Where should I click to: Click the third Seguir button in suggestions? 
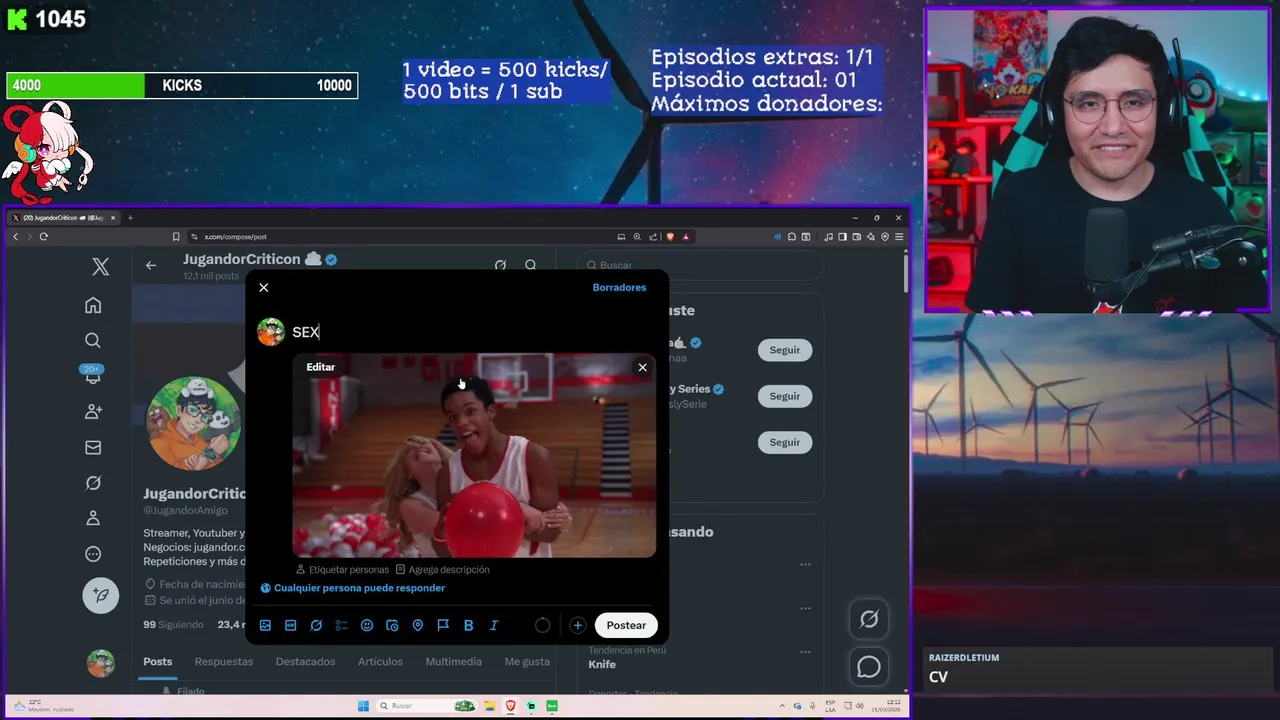click(x=785, y=442)
